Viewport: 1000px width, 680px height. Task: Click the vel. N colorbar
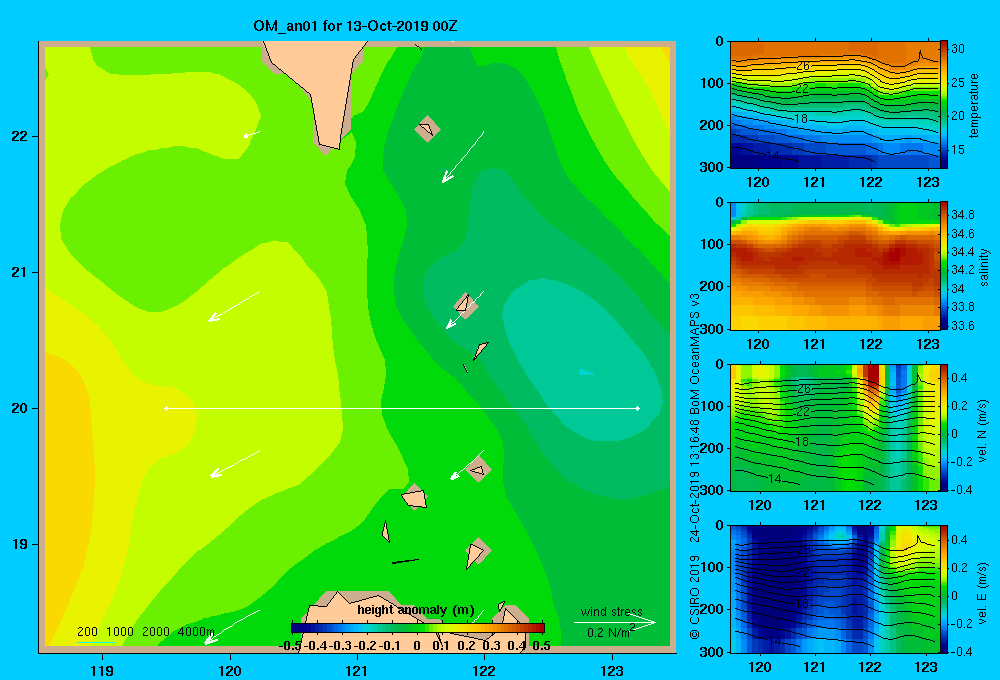(943, 427)
